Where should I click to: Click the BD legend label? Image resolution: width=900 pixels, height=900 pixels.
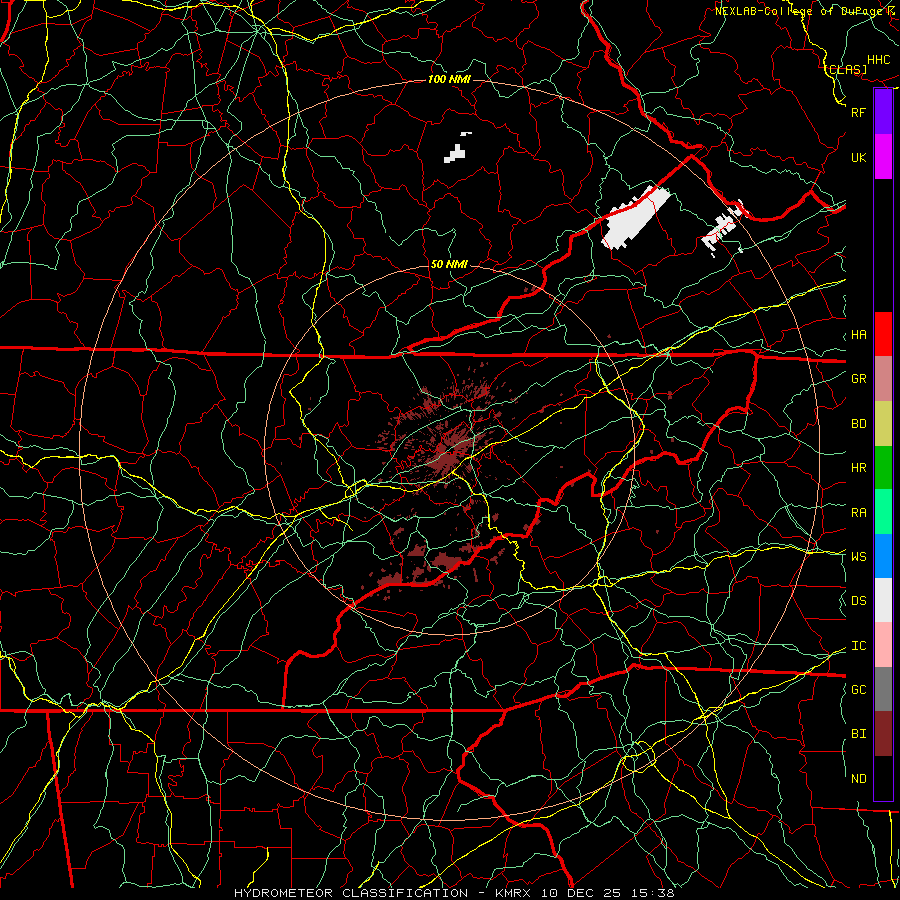[858, 424]
